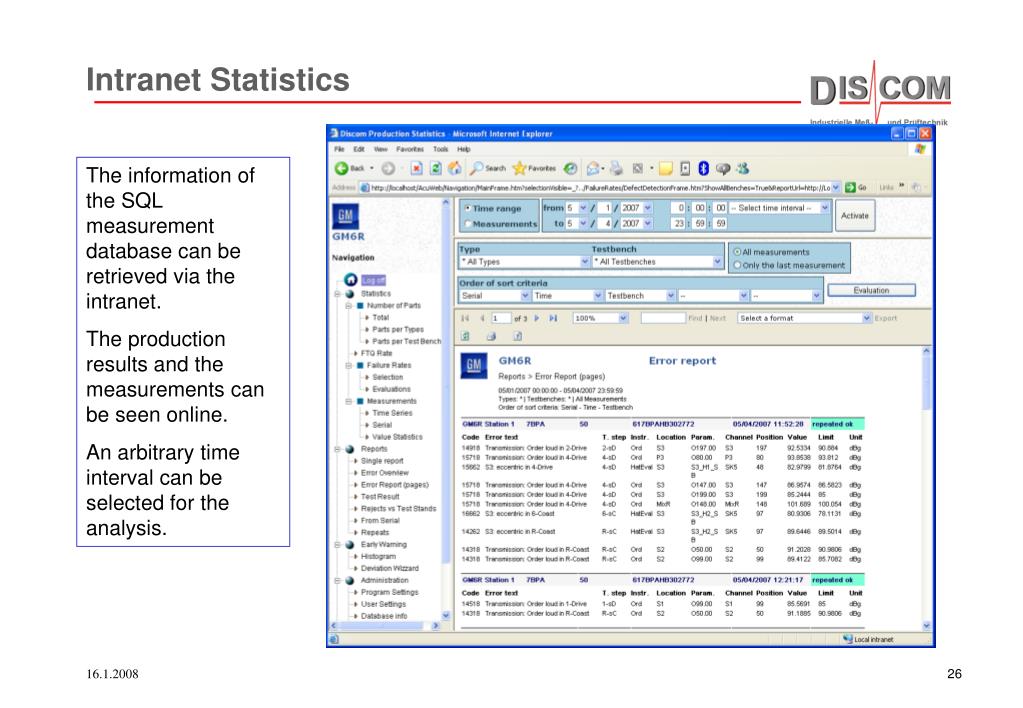Click the Stop page loading icon
The height and width of the screenshot is (708, 1023).
coord(417,168)
